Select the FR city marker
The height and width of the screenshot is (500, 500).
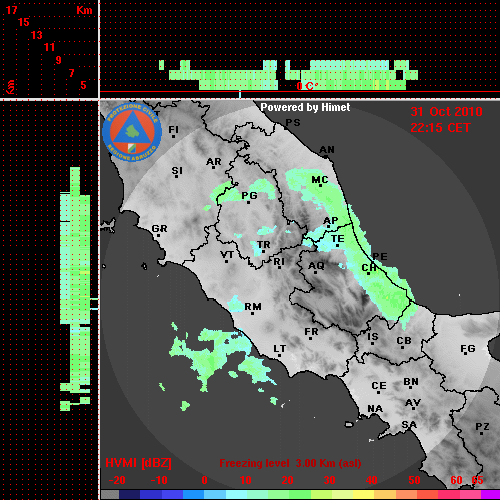[311, 333]
